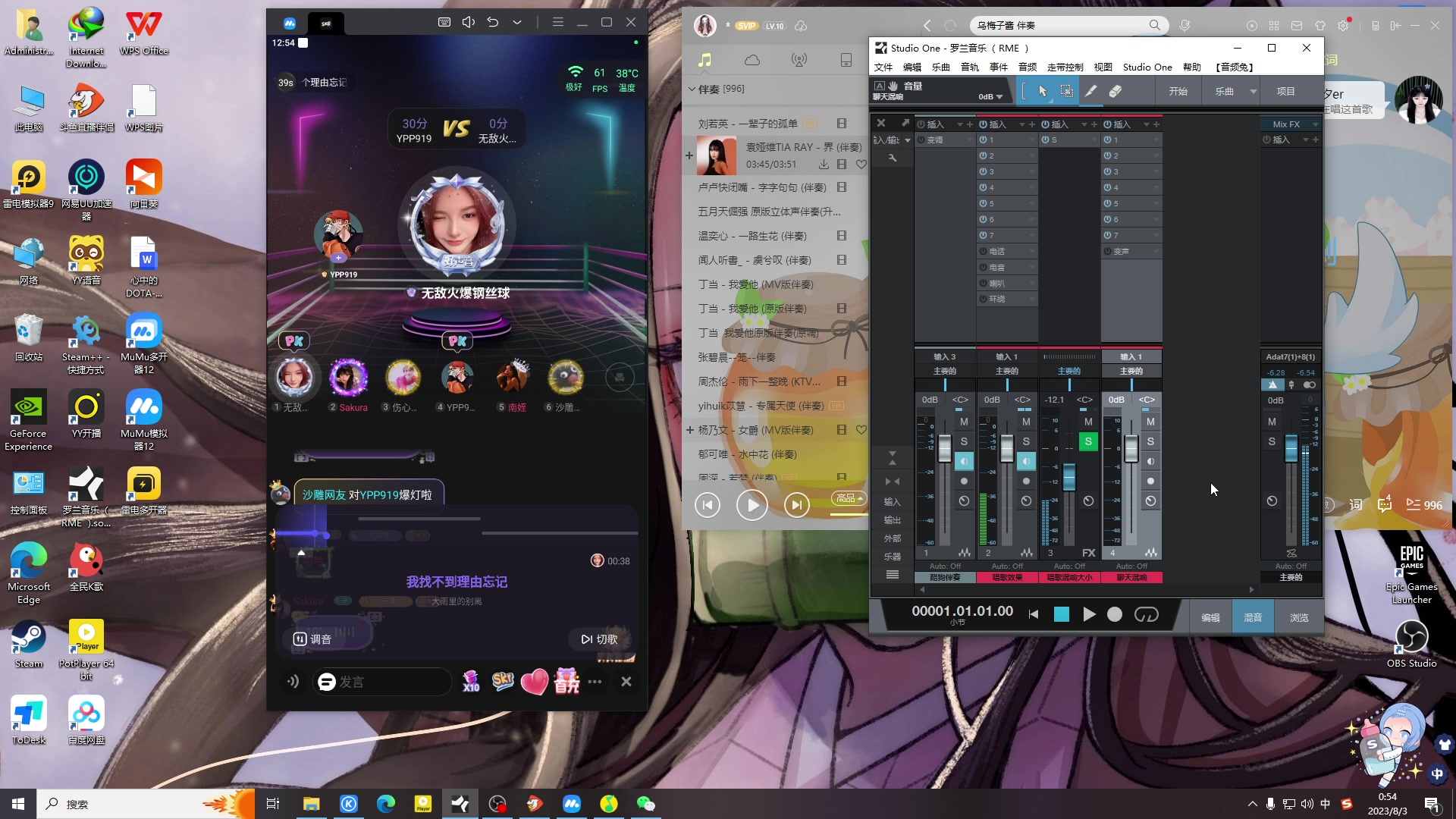
Task: Click 调音 button in live room
Action: click(x=312, y=639)
